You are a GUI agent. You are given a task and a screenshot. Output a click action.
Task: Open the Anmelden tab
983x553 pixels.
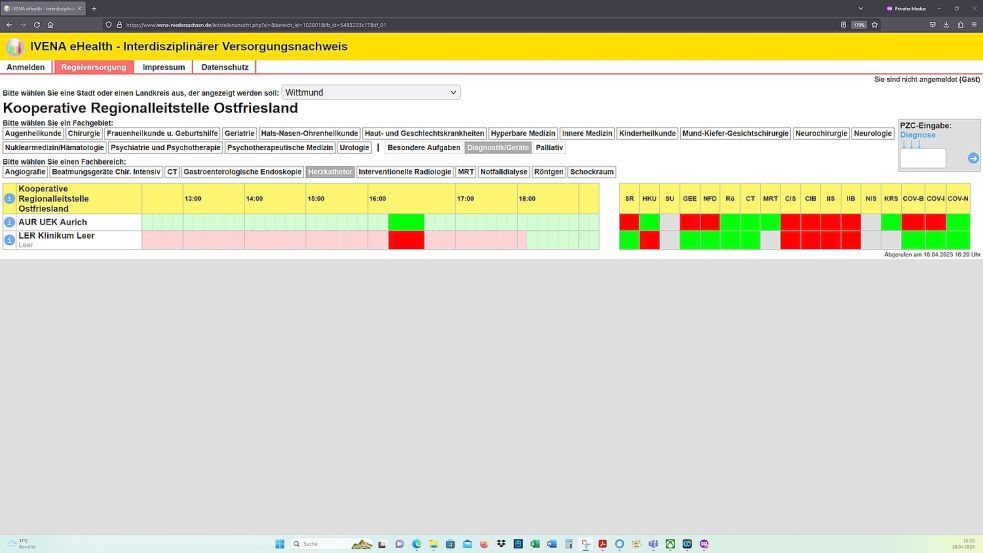(26, 67)
